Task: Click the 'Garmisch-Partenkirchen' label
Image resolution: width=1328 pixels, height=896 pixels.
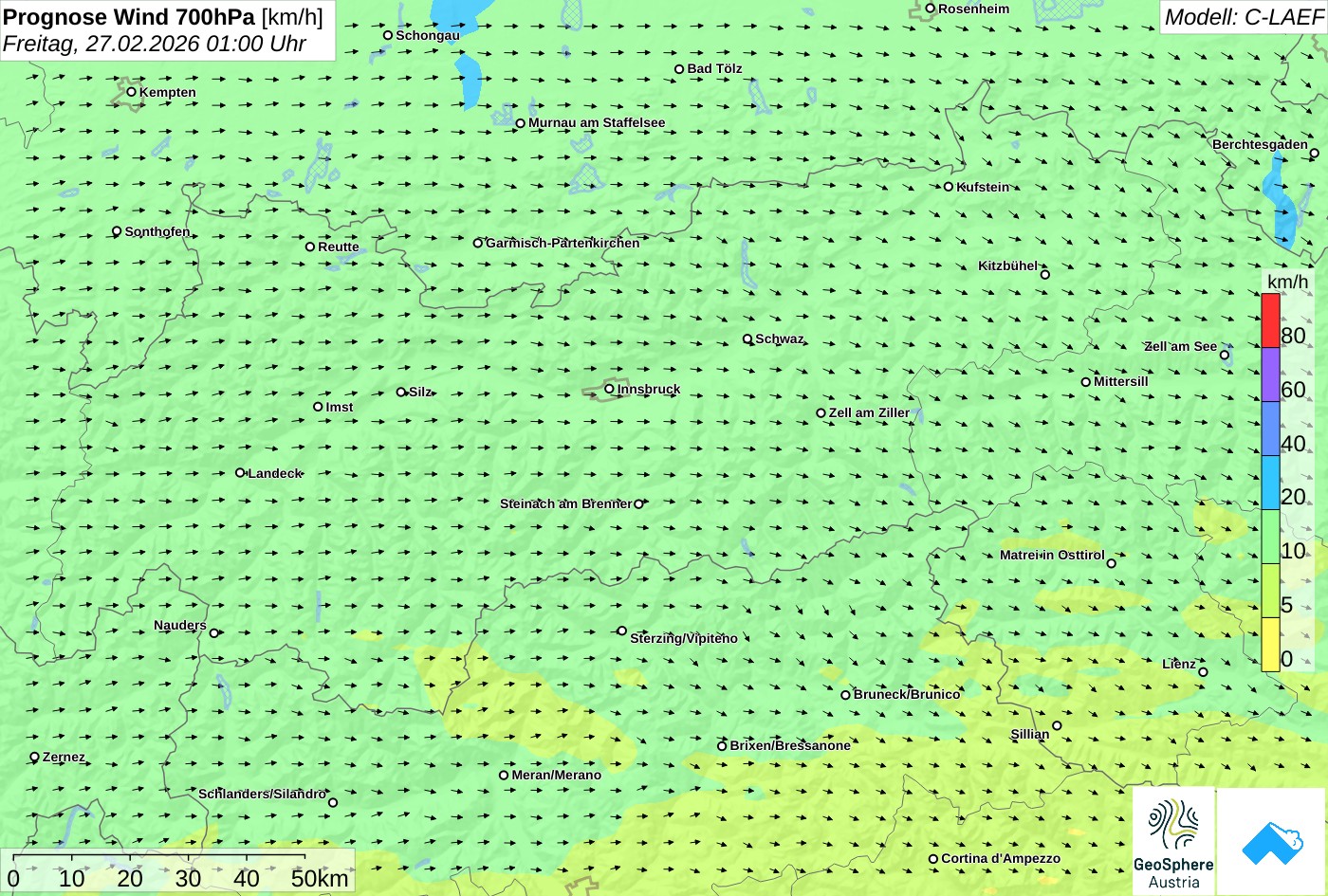Action: pyautogui.click(x=563, y=243)
